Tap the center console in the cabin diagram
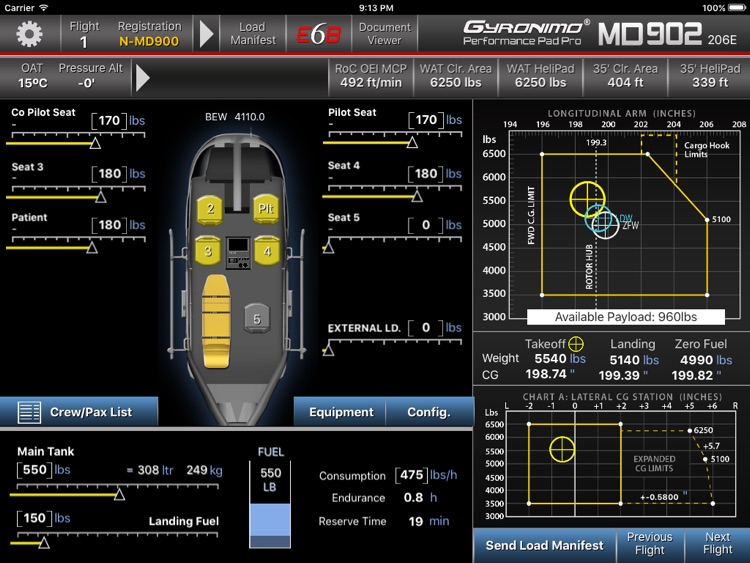The height and width of the screenshot is (563, 750). pyautogui.click(x=238, y=253)
